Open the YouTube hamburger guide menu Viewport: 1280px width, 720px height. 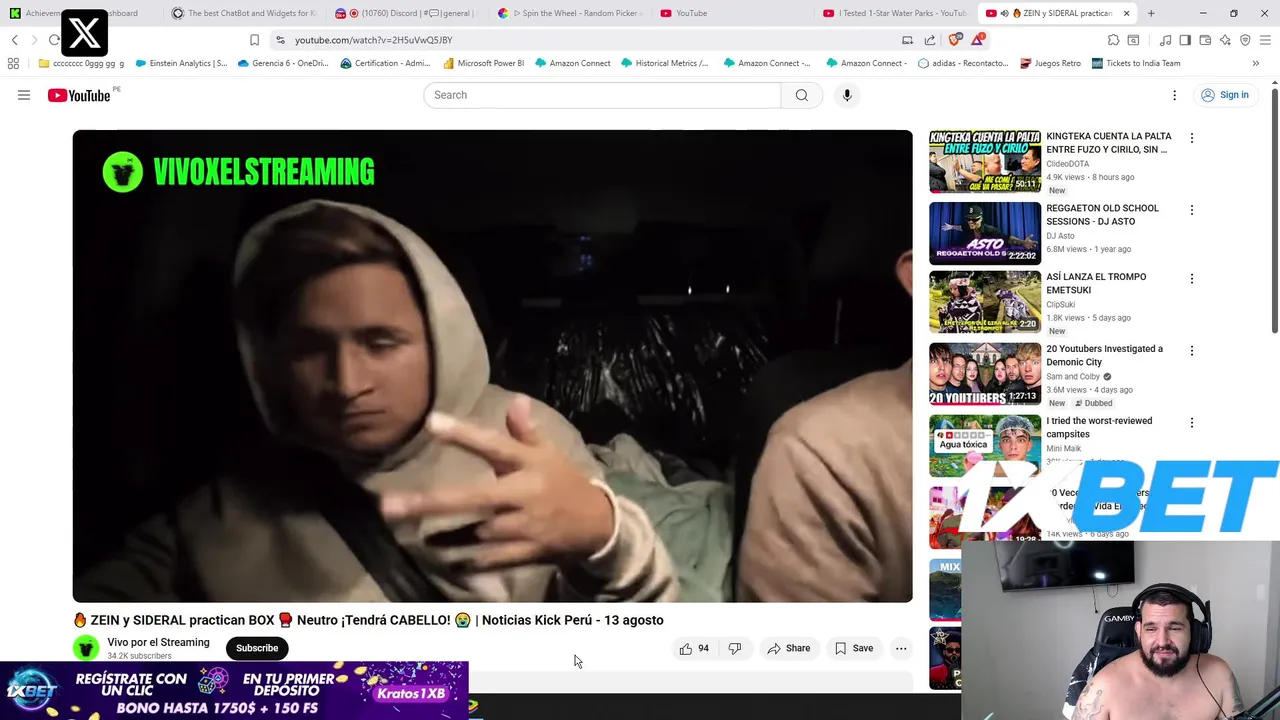point(24,95)
